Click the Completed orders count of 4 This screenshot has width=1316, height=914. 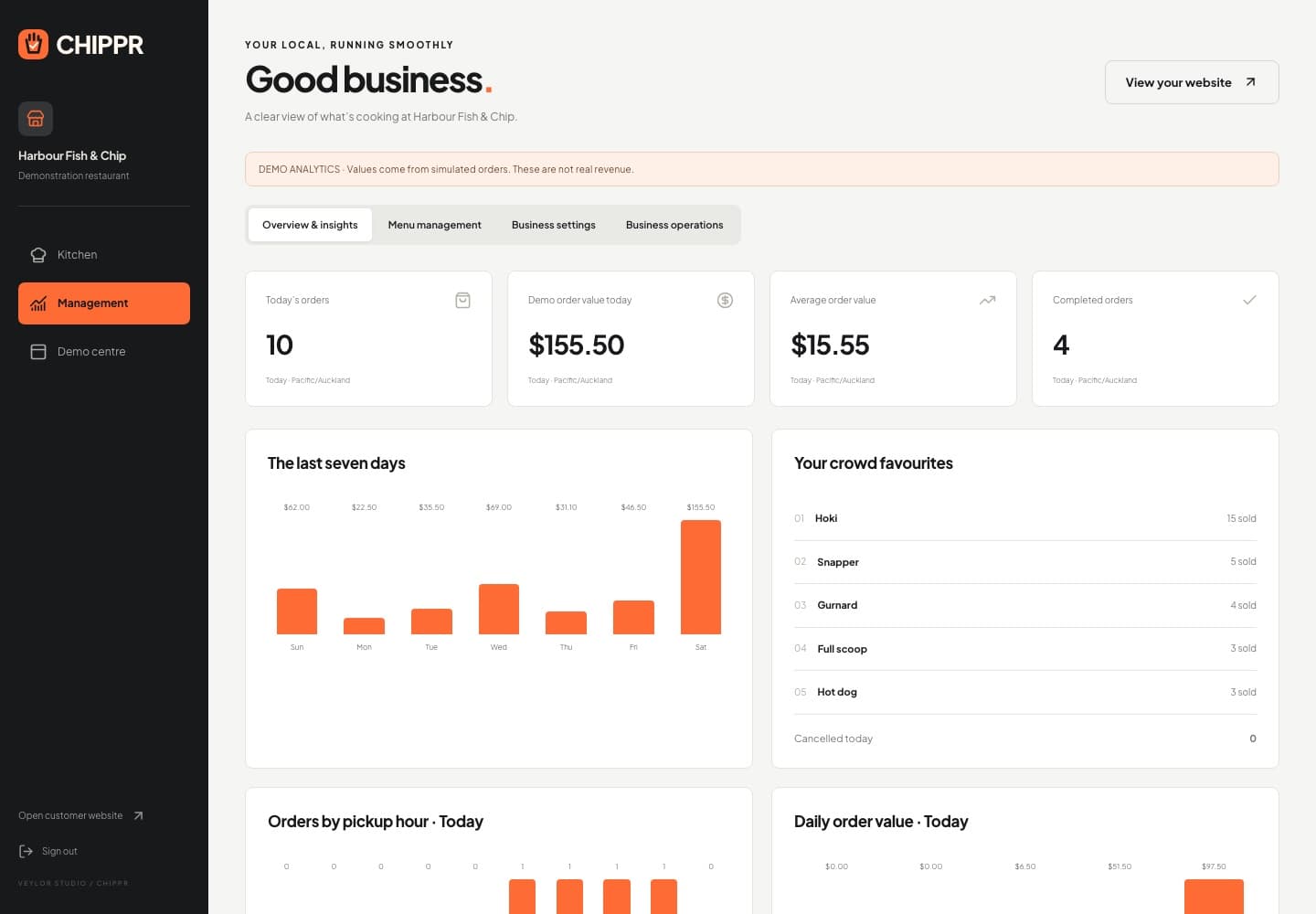coord(1061,345)
